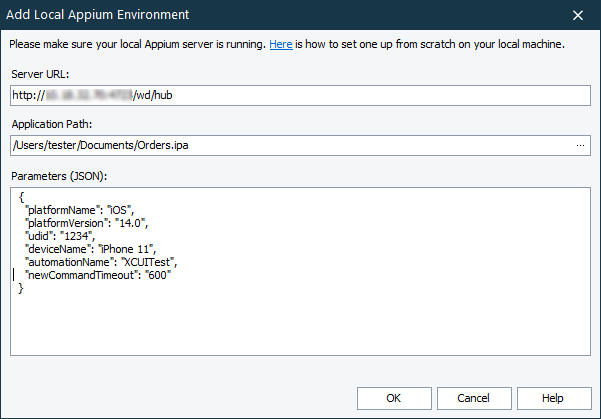Click the closing brace in JSON parameters

click(21, 288)
